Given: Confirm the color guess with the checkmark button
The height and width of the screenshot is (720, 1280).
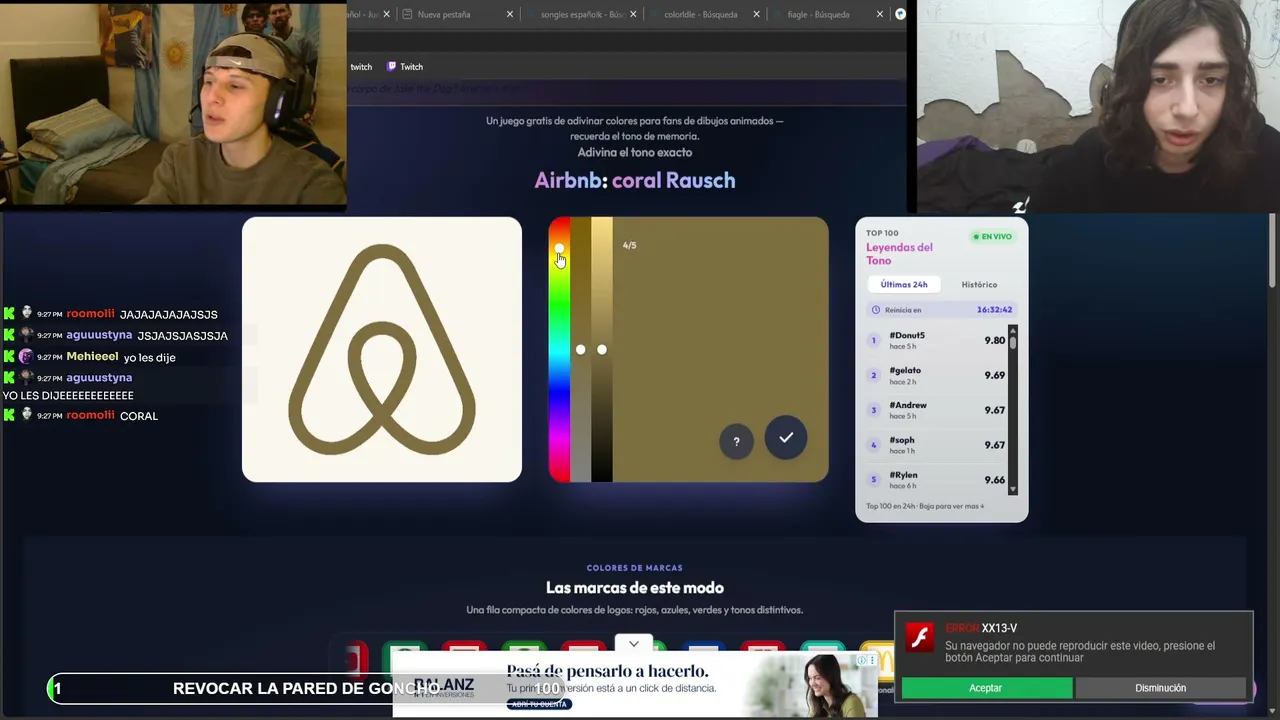Looking at the screenshot, I should coord(786,437).
